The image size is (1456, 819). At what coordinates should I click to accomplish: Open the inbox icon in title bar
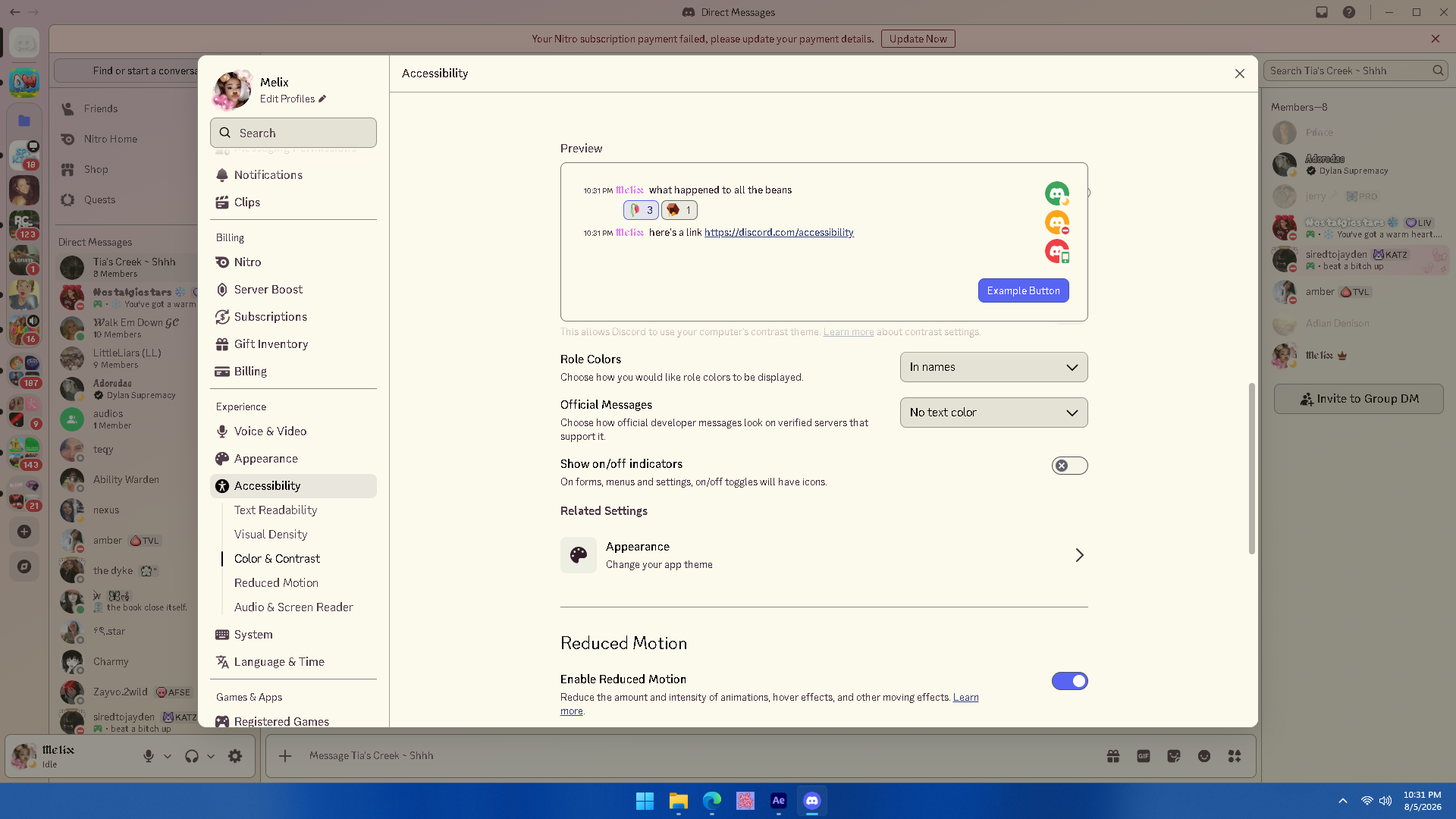[1322, 12]
